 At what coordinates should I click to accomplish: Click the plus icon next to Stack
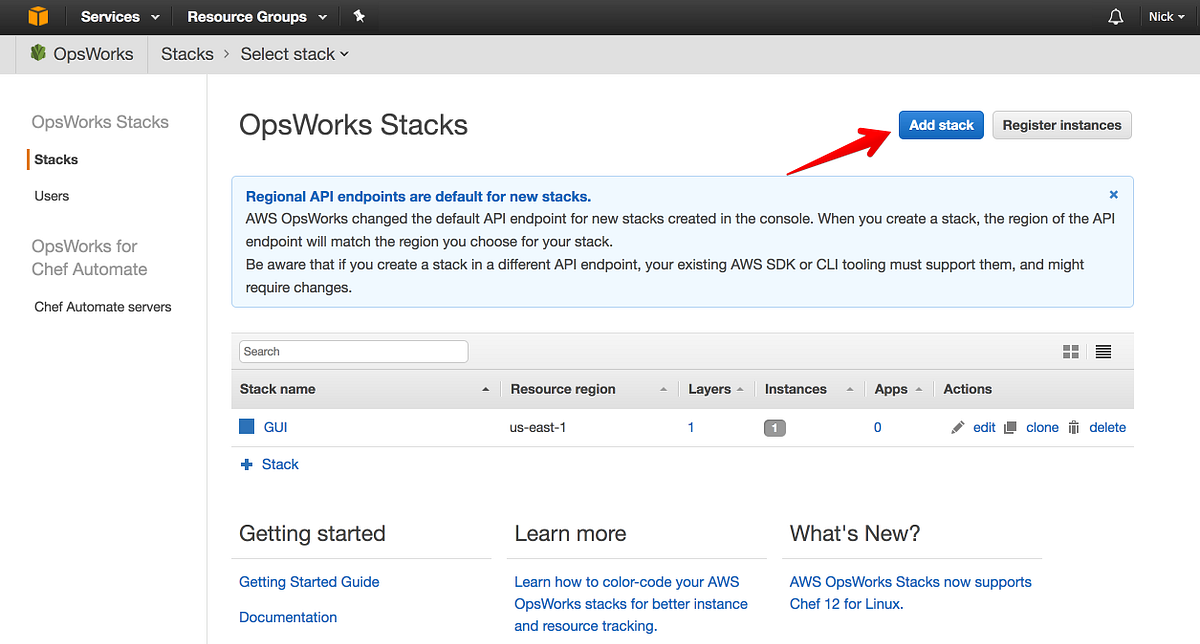tap(247, 463)
